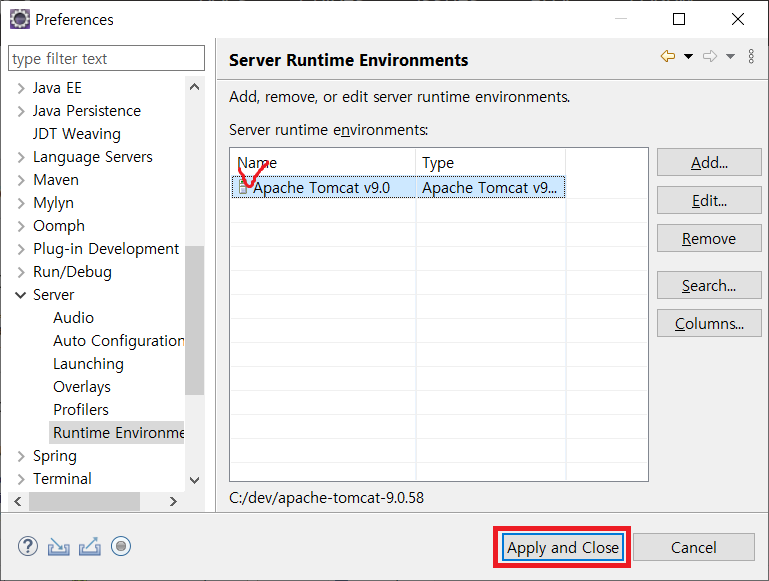Expand the Language Servers node
769x581 pixels.
point(21,157)
